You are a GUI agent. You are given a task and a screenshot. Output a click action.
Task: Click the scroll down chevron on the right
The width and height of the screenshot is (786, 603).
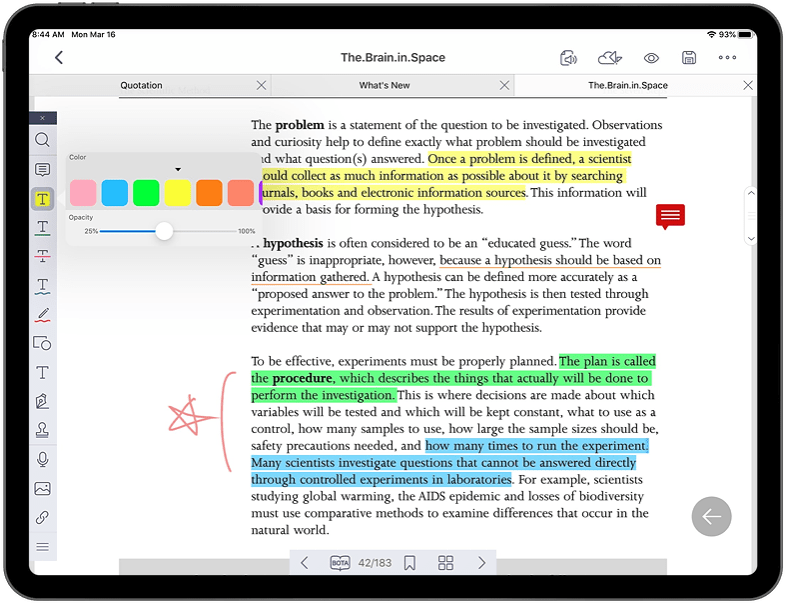[x=750, y=239]
